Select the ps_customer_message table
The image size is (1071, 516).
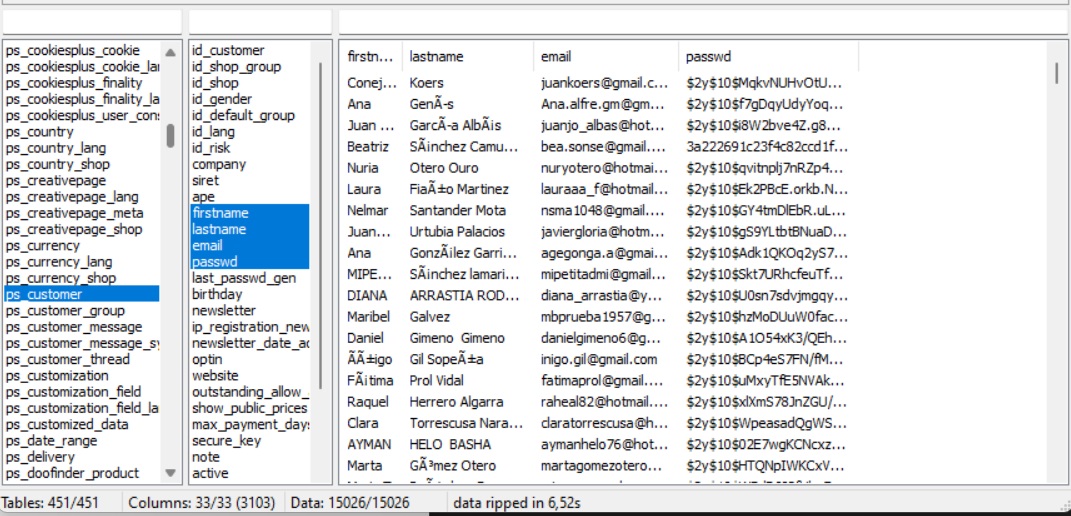click(81, 327)
